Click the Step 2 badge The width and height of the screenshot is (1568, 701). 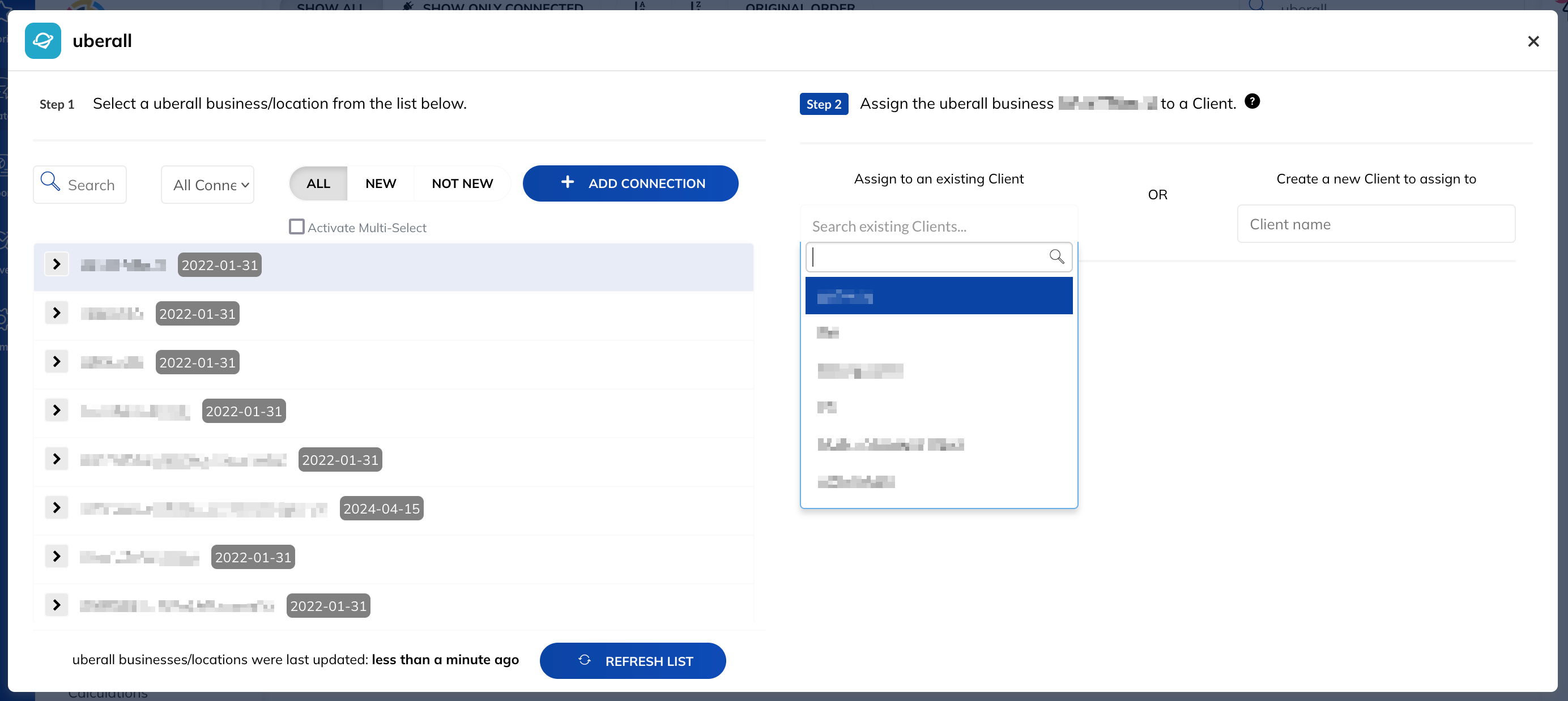(824, 104)
